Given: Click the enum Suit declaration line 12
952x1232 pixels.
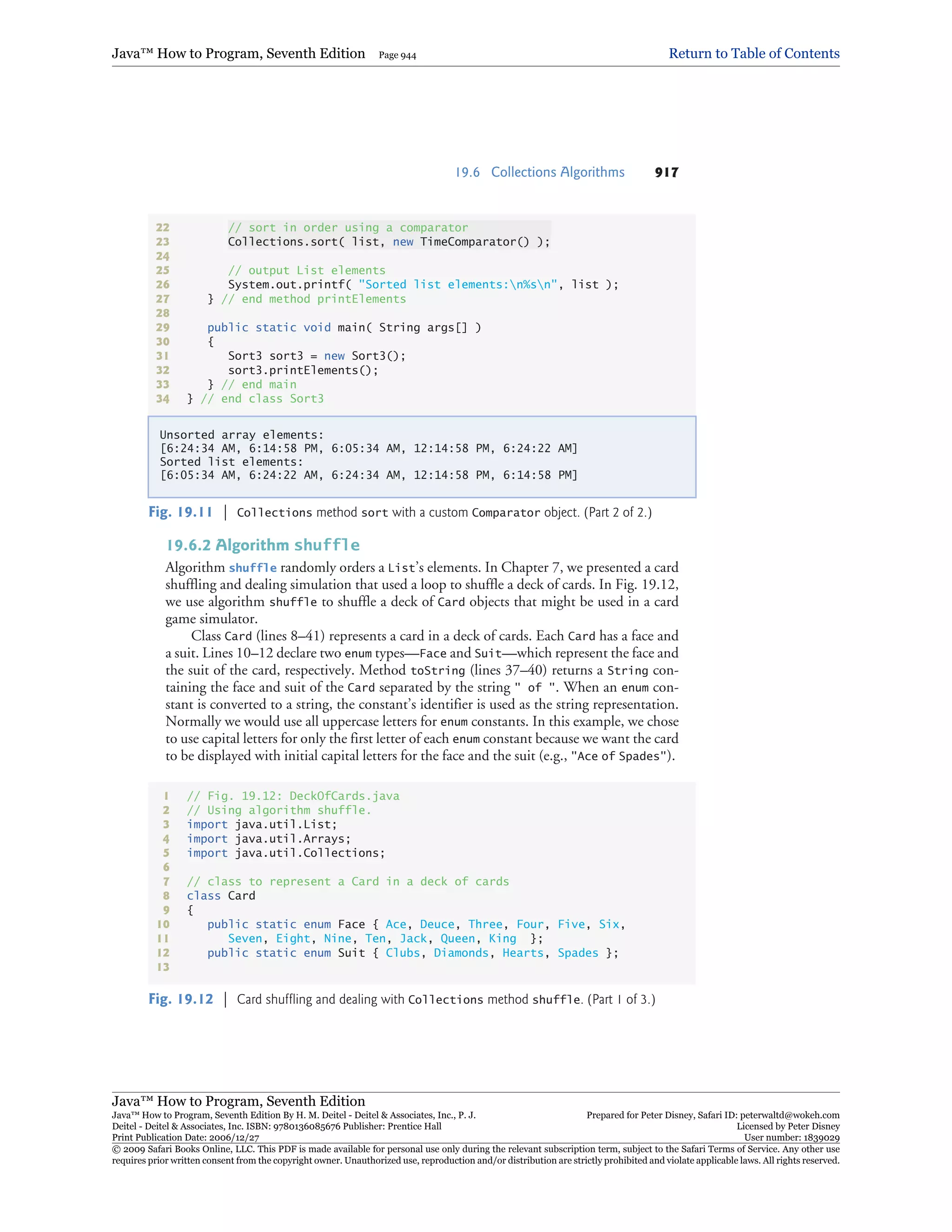Looking at the screenshot, I should 412,953.
